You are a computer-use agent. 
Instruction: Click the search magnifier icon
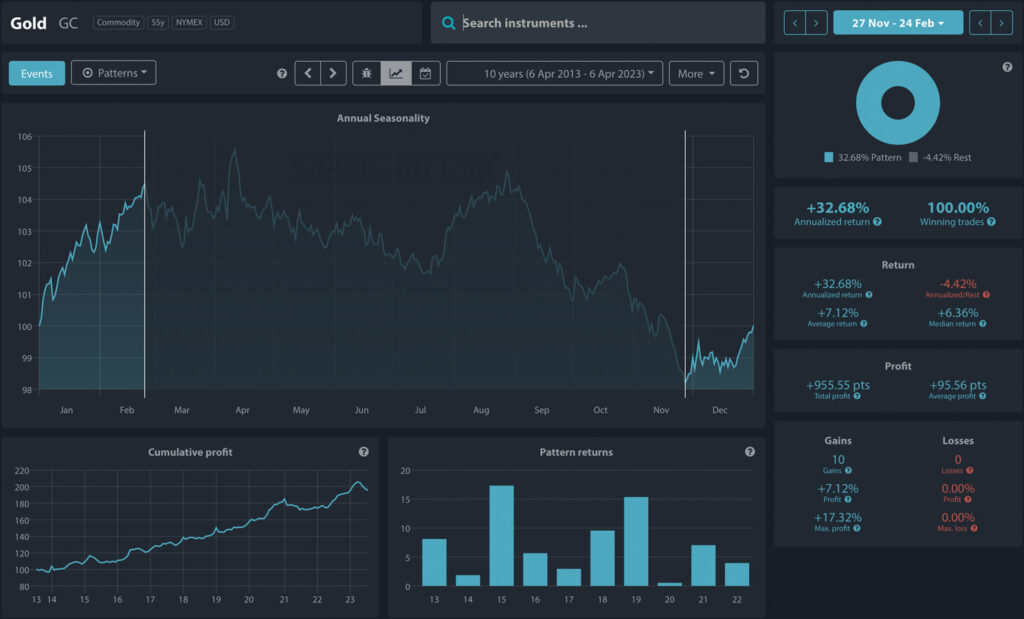448,23
